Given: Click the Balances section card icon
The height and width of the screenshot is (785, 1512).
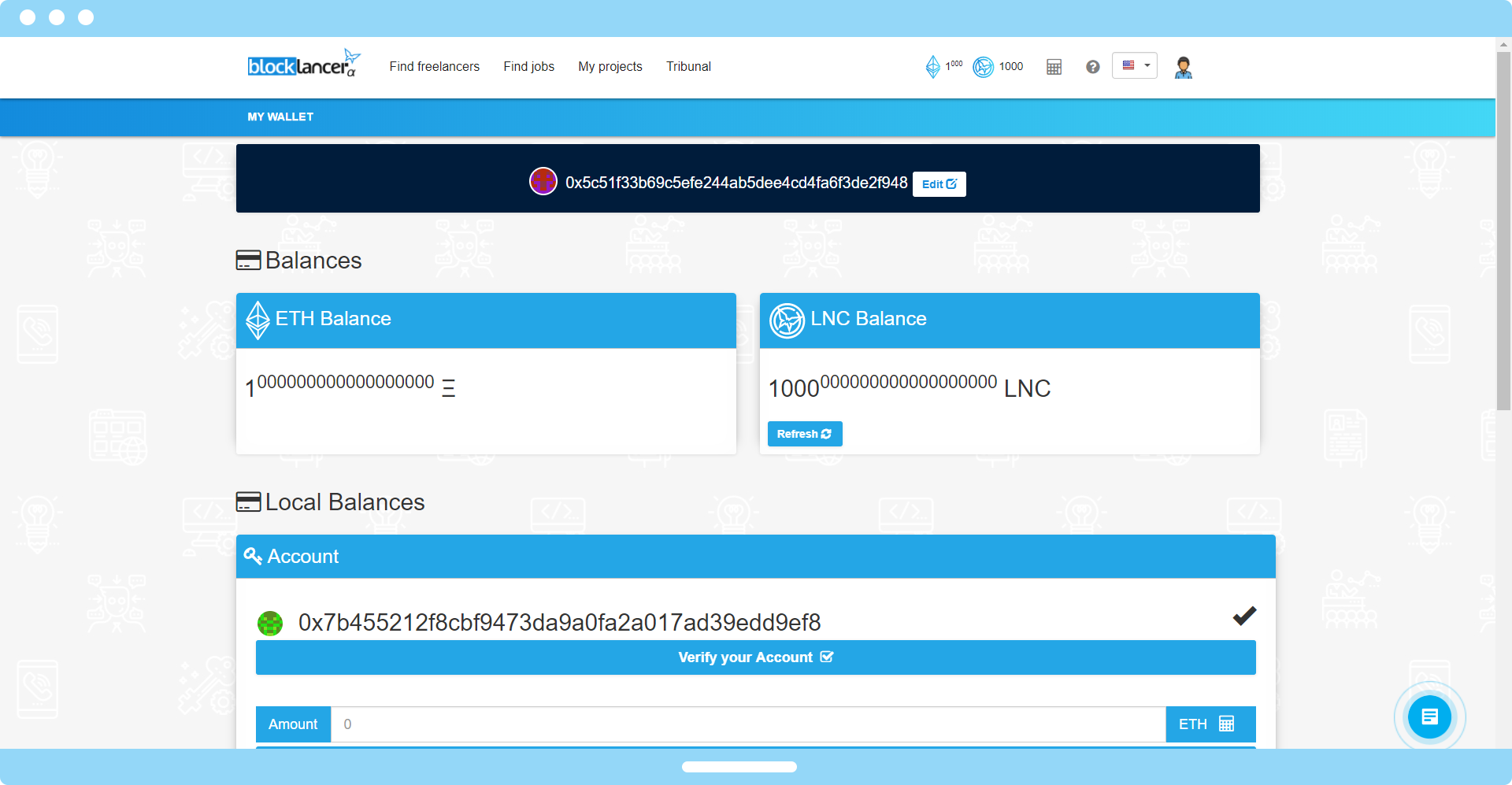Looking at the screenshot, I should coord(248,260).
